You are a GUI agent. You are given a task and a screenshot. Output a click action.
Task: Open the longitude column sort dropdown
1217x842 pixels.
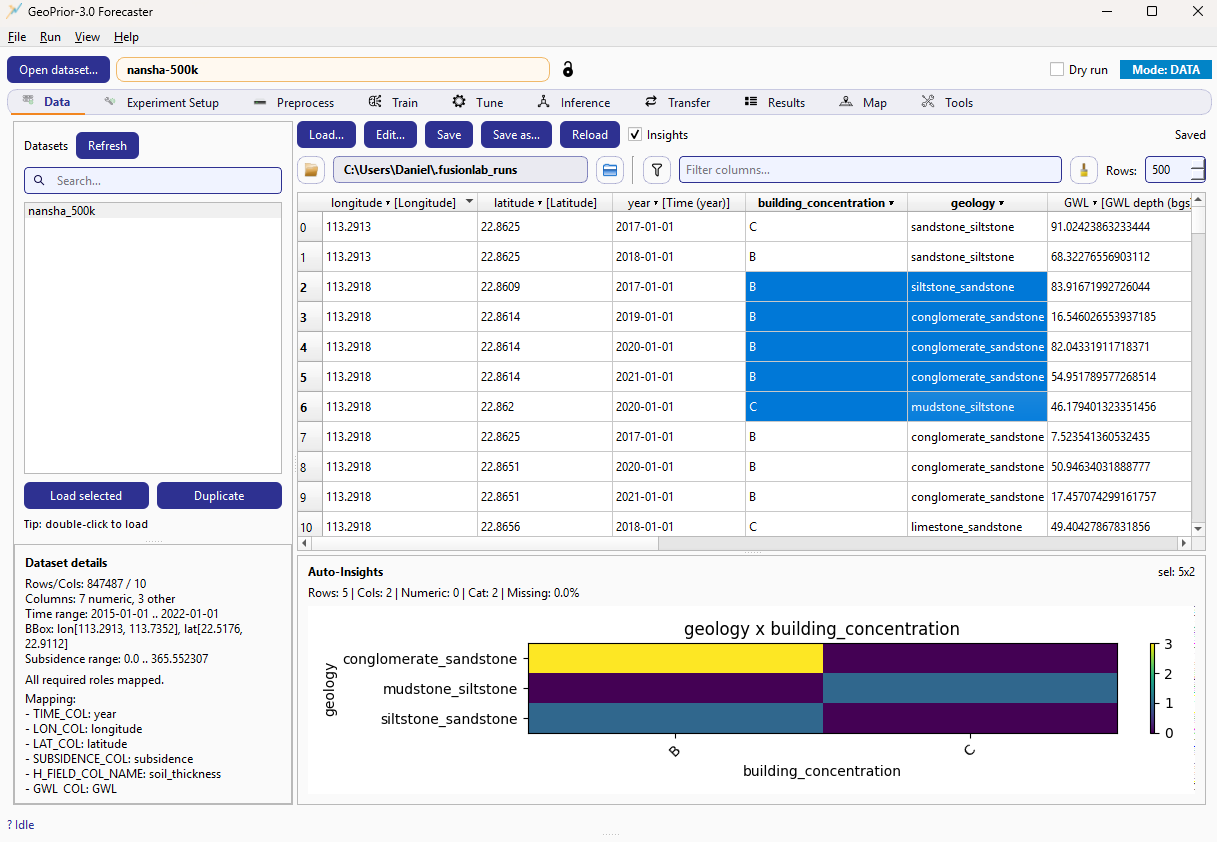(x=469, y=202)
